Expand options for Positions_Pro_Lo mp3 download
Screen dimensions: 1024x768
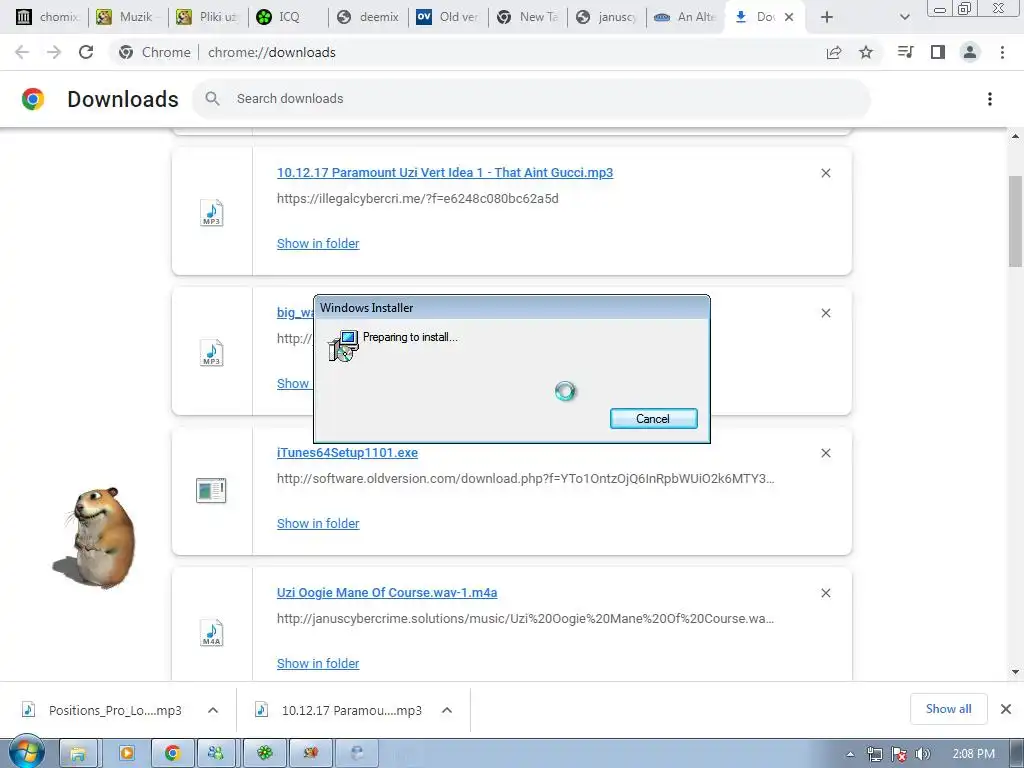pos(213,710)
